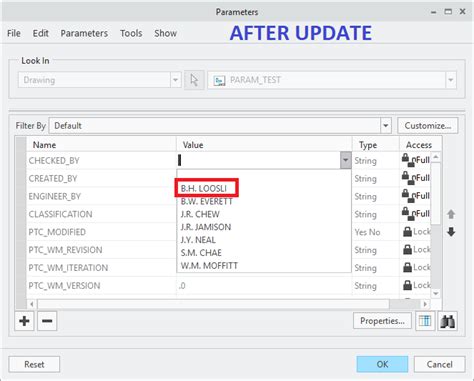The image size is (474, 381).
Task: Click the table's horizontal scrollbar
Action: point(214,304)
